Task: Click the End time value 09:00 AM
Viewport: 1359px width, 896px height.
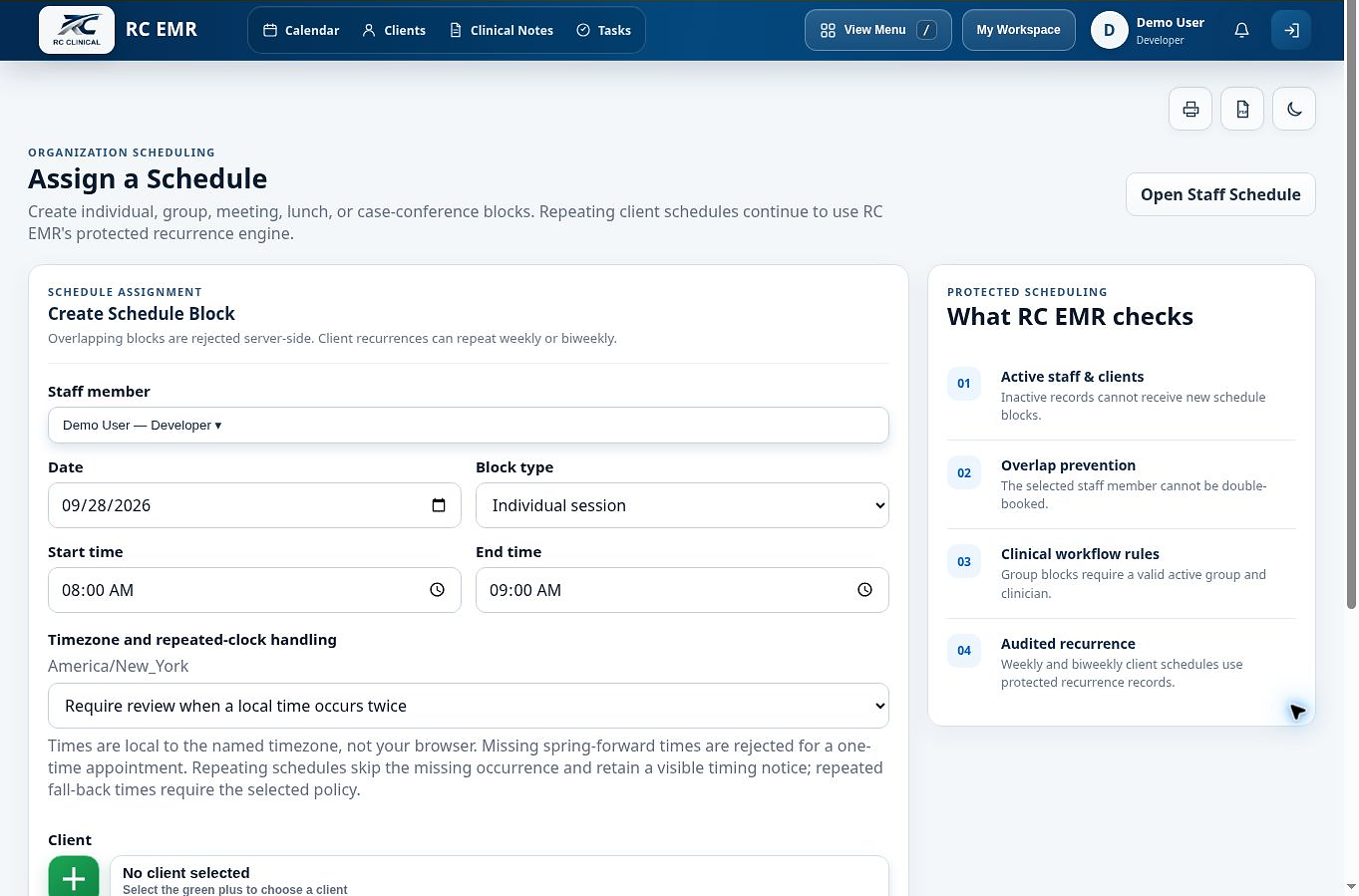Action: click(x=525, y=590)
